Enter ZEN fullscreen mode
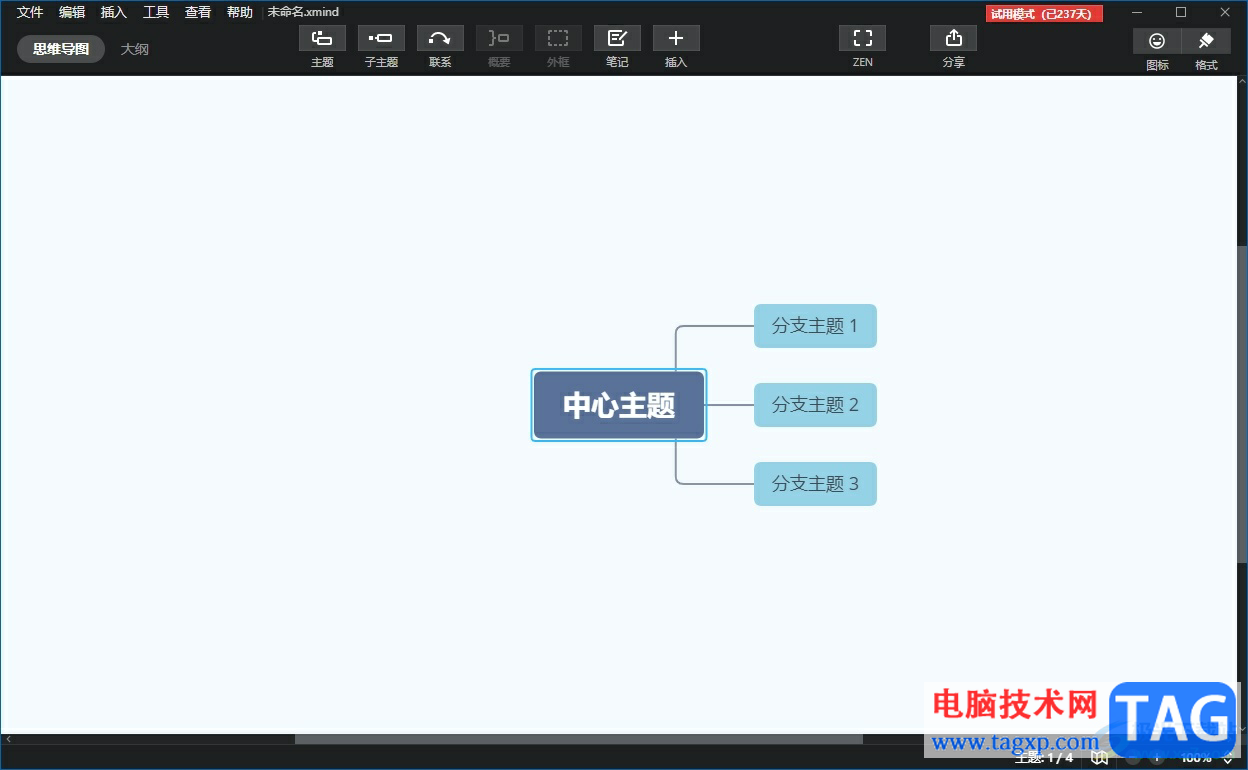The width and height of the screenshot is (1248, 770). pos(862,38)
